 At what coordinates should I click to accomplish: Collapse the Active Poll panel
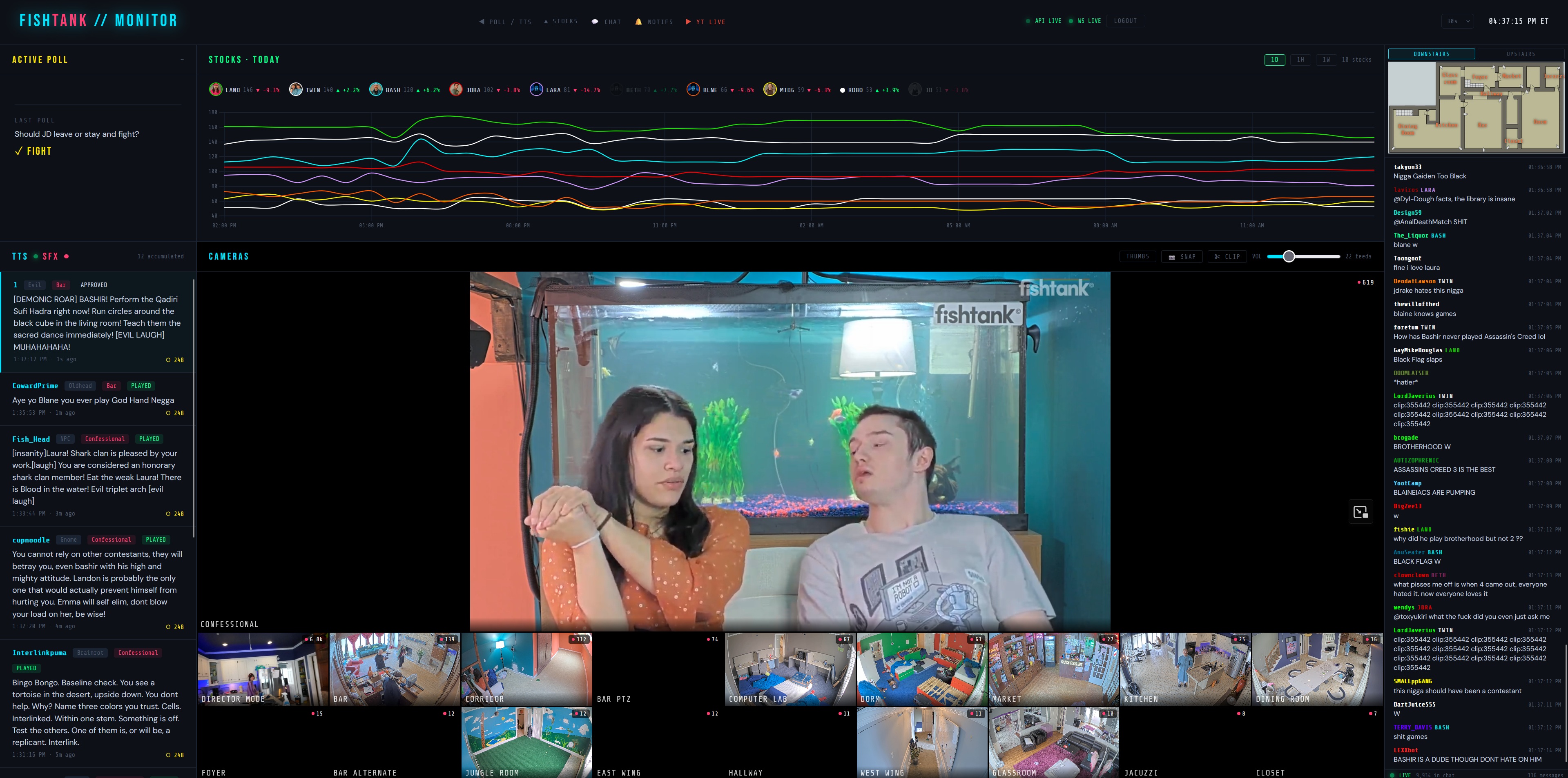pos(182,60)
